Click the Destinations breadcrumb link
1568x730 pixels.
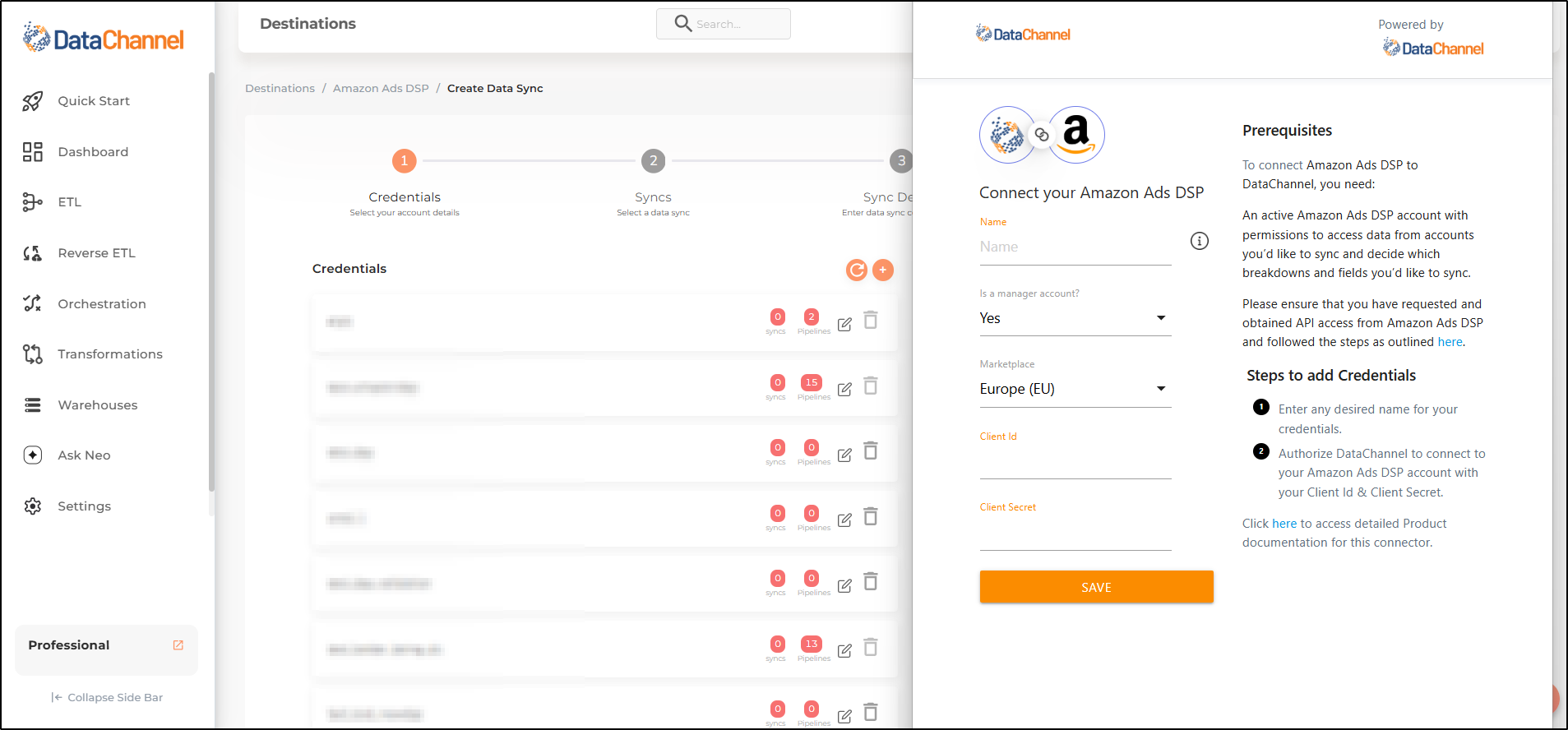(x=280, y=89)
